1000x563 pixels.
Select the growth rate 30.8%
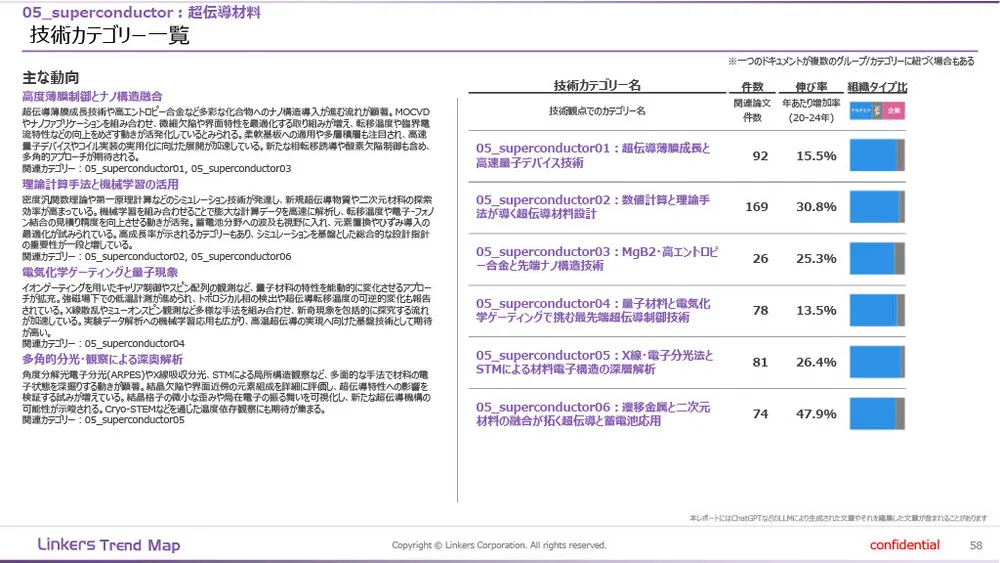(x=816, y=207)
